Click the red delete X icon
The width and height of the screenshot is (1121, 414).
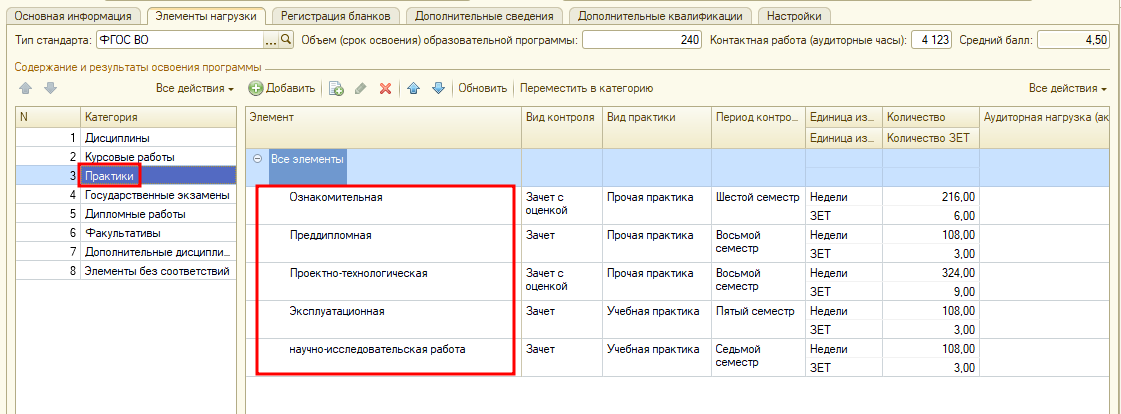coord(385,88)
